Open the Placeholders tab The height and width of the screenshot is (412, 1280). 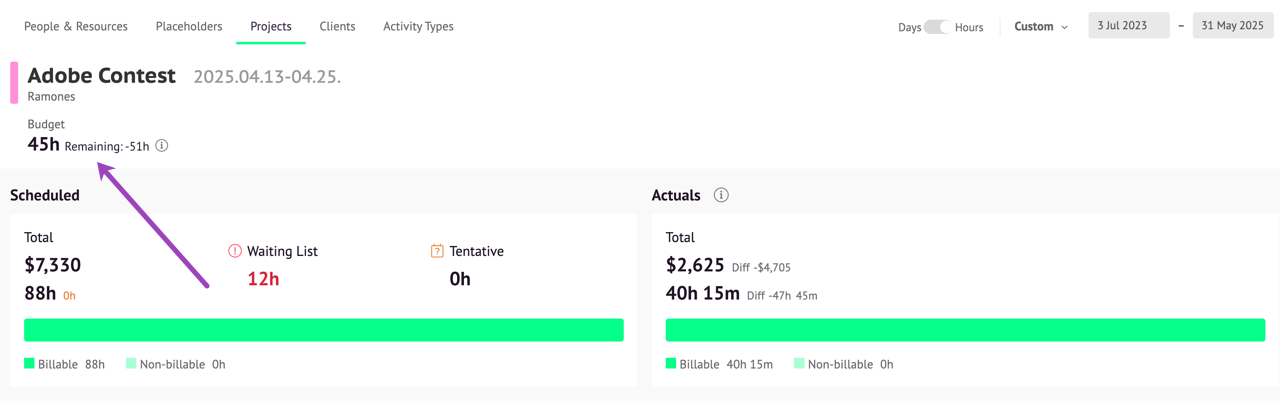point(189,26)
